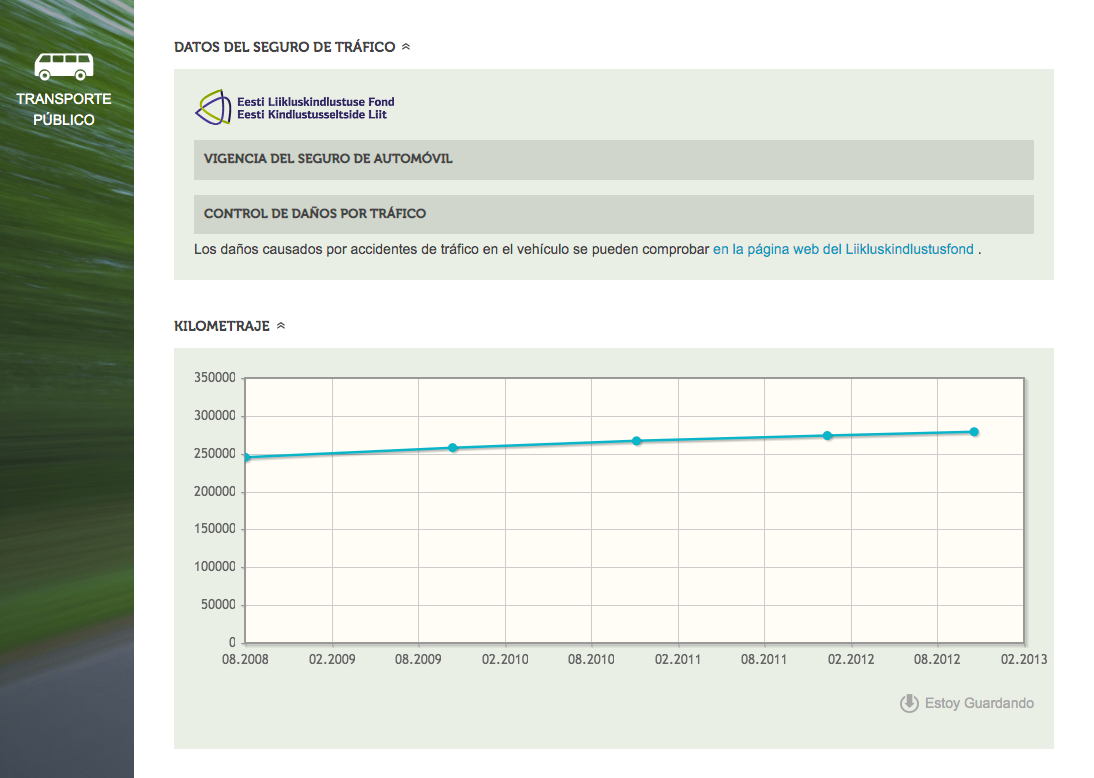Select the chart data point near 02.2012
Image resolution: width=1094 pixels, height=778 pixels.
click(x=827, y=435)
